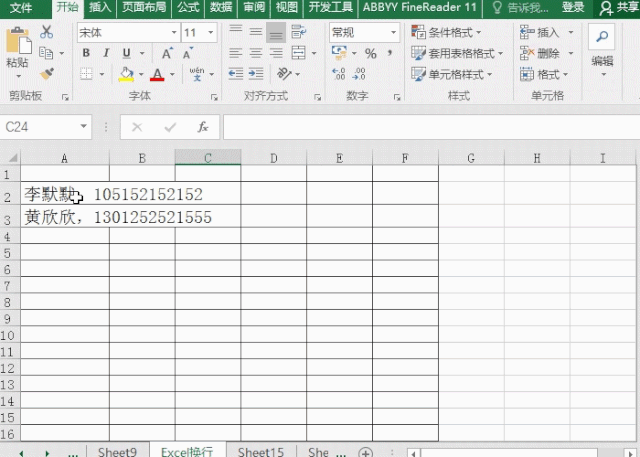
Task: Increase indent
Action: (256, 74)
